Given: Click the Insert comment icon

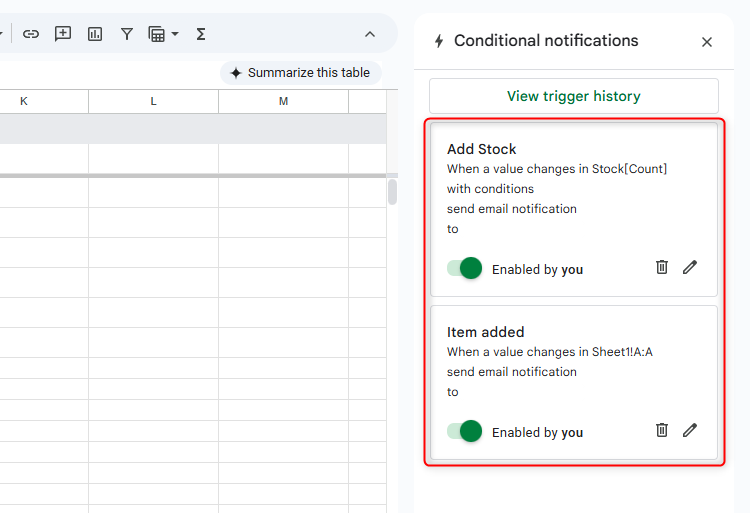Looking at the screenshot, I should 63,34.
